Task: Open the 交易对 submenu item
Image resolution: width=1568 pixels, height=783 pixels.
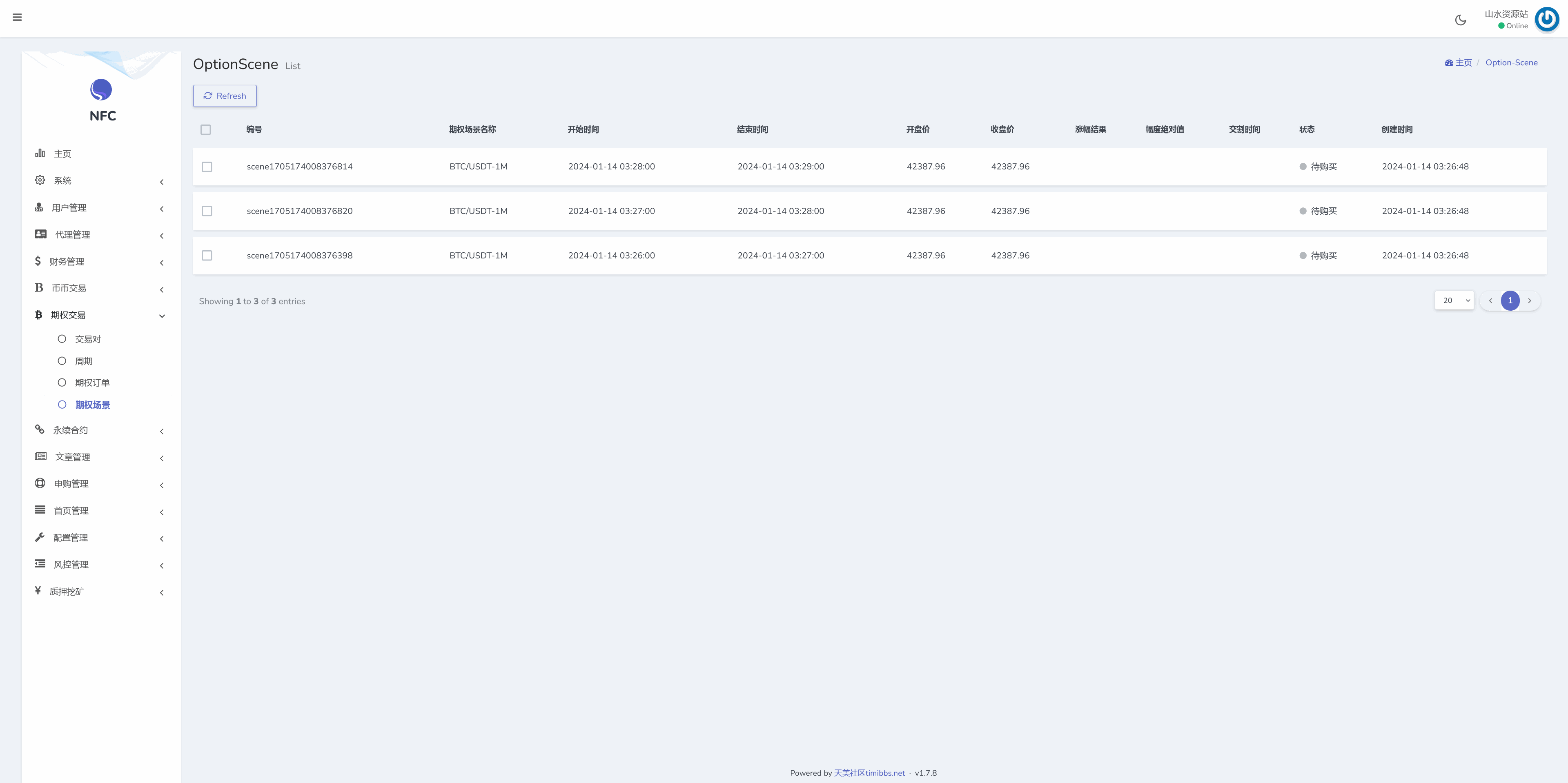Action: pyautogui.click(x=88, y=340)
